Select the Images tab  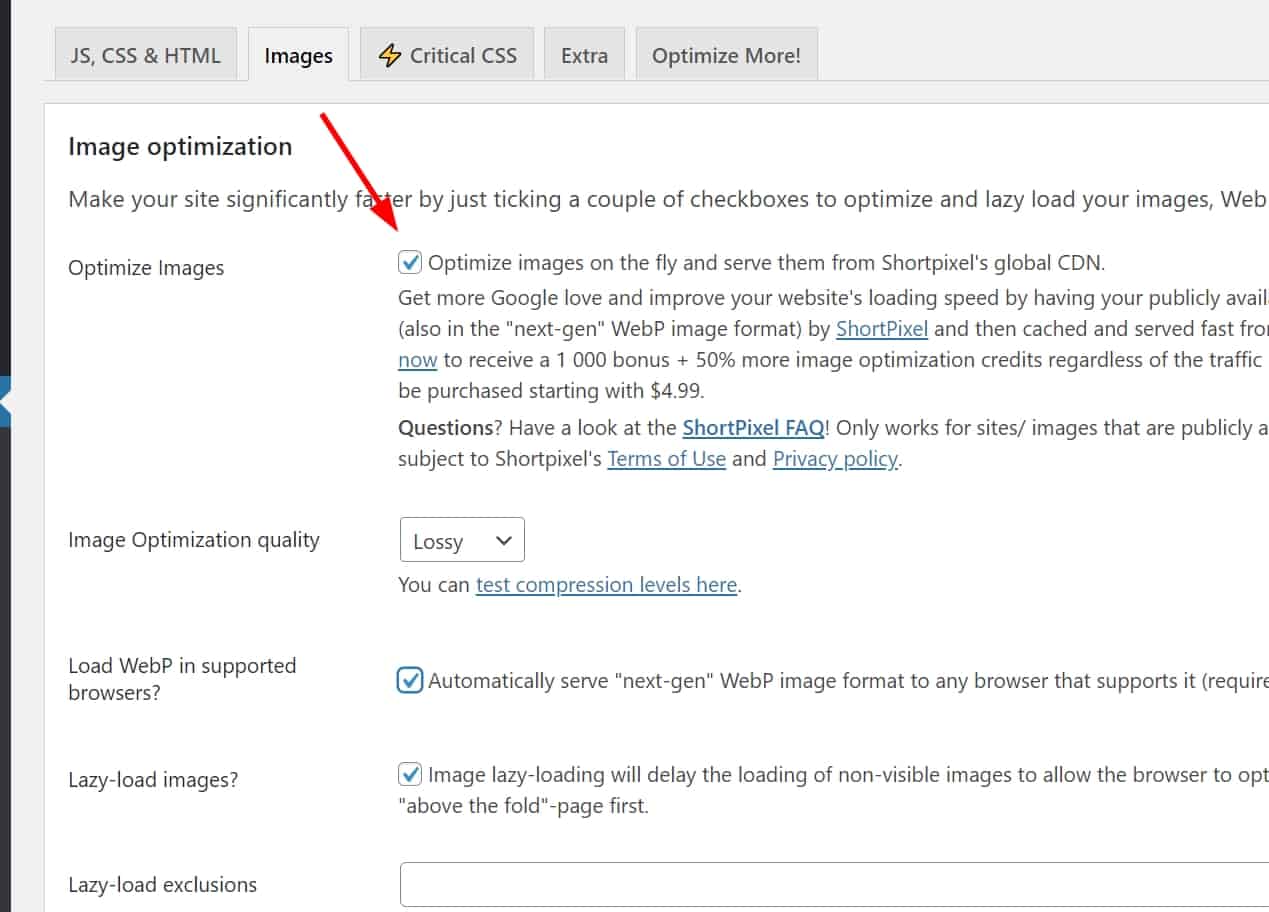tap(298, 56)
